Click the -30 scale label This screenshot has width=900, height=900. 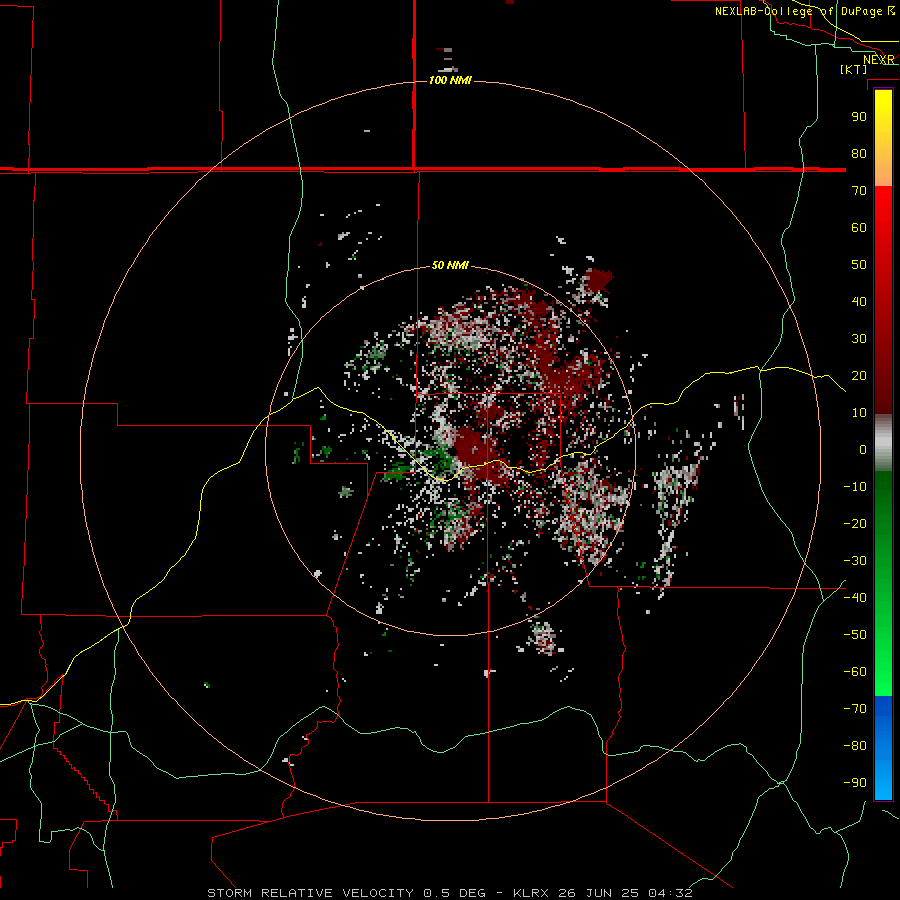pos(855,561)
